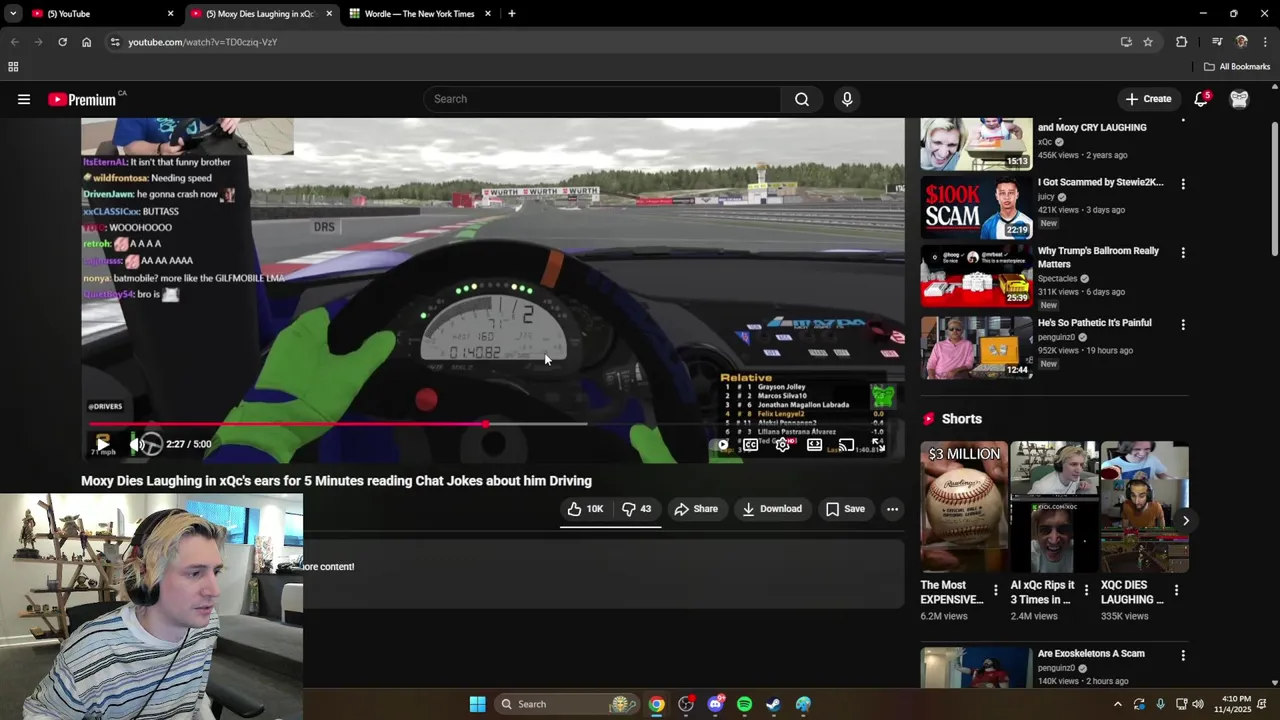The image size is (1280, 720).
Task: Show next Shorts with the arrow
Action: (1185, 520)
